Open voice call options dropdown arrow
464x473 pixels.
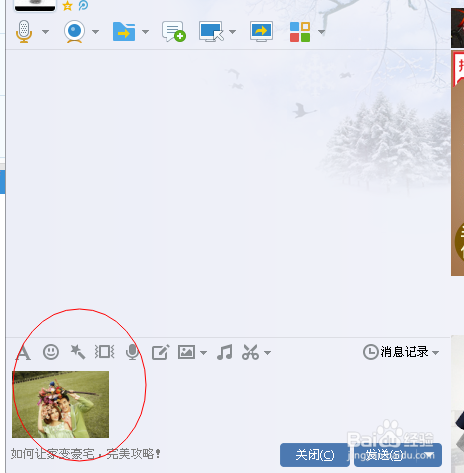coord(46,32)
